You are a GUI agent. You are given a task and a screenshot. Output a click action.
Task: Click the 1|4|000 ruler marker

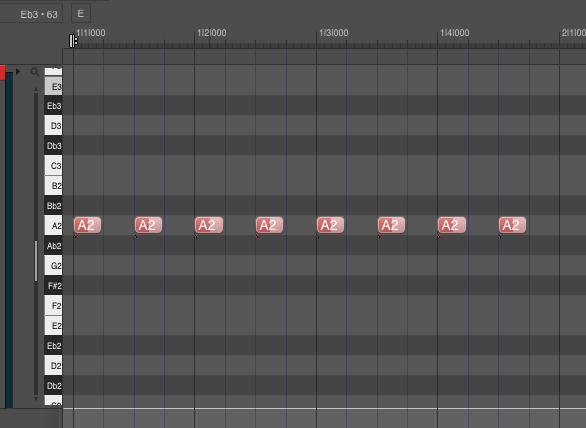455,33
